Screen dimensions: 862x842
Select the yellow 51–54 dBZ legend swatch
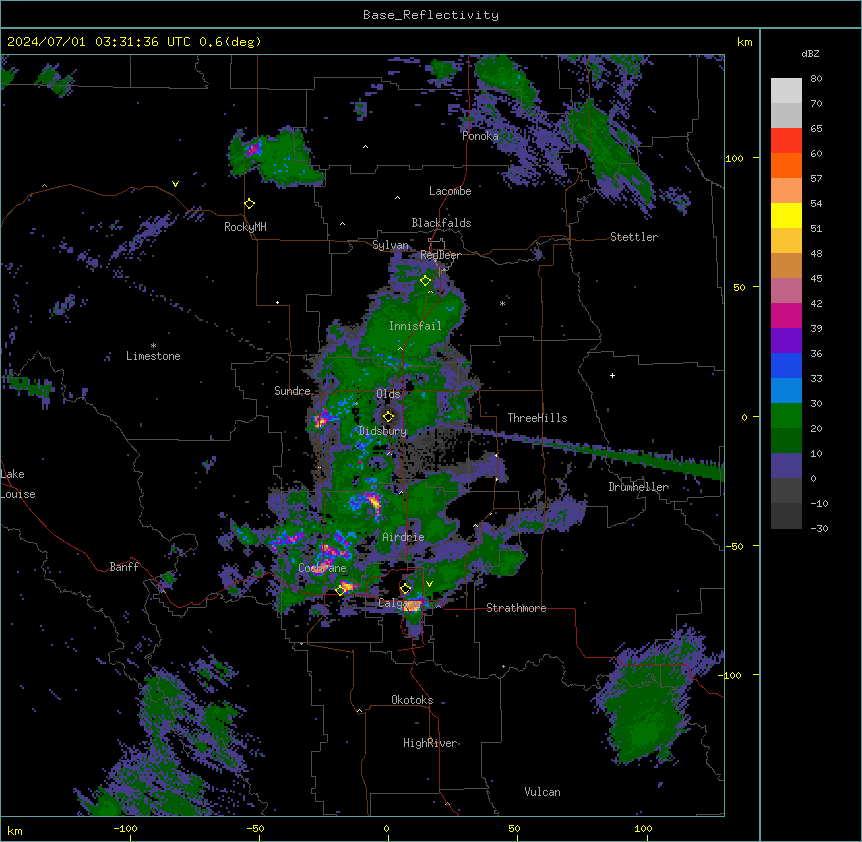click(786, 215)
